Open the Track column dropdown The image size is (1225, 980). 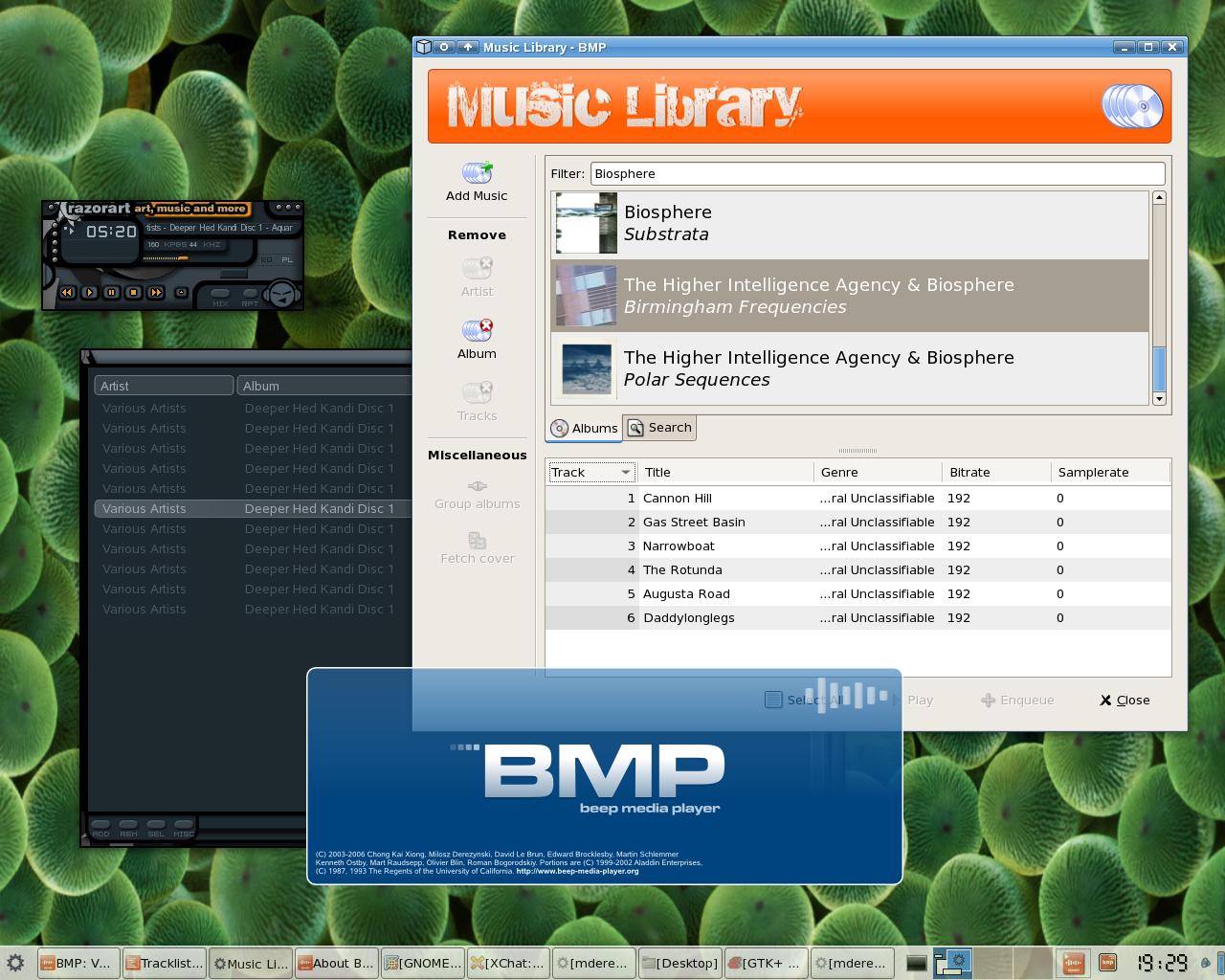coord(626,472)
